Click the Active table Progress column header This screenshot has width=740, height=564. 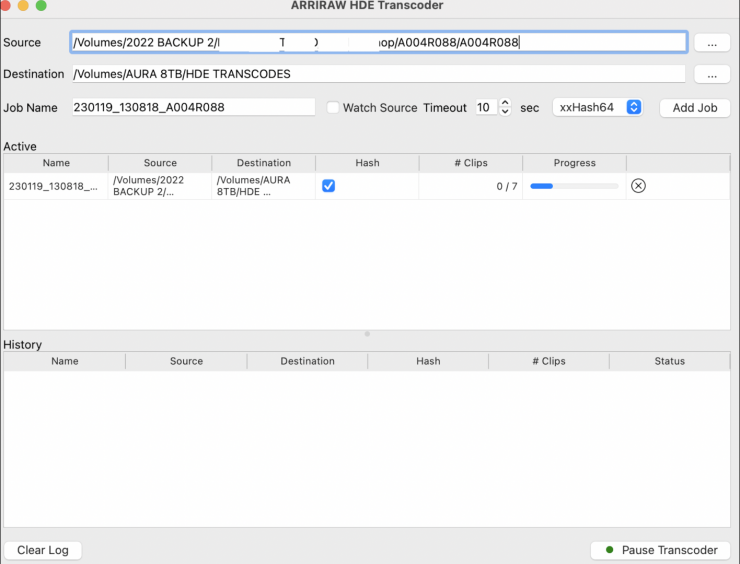click(x=574, y=163)
